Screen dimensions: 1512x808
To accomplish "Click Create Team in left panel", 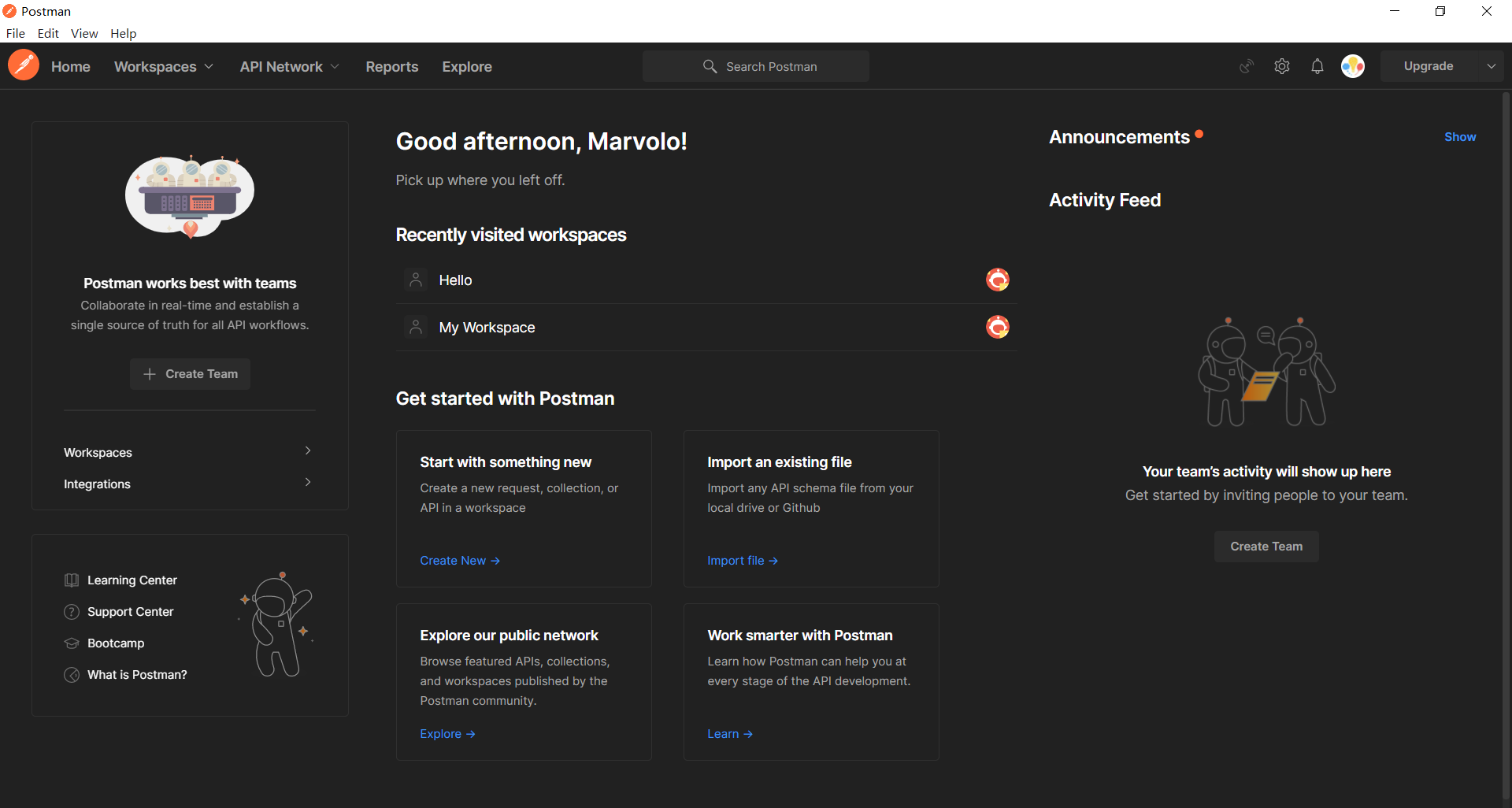I will (x=190, y=374).
